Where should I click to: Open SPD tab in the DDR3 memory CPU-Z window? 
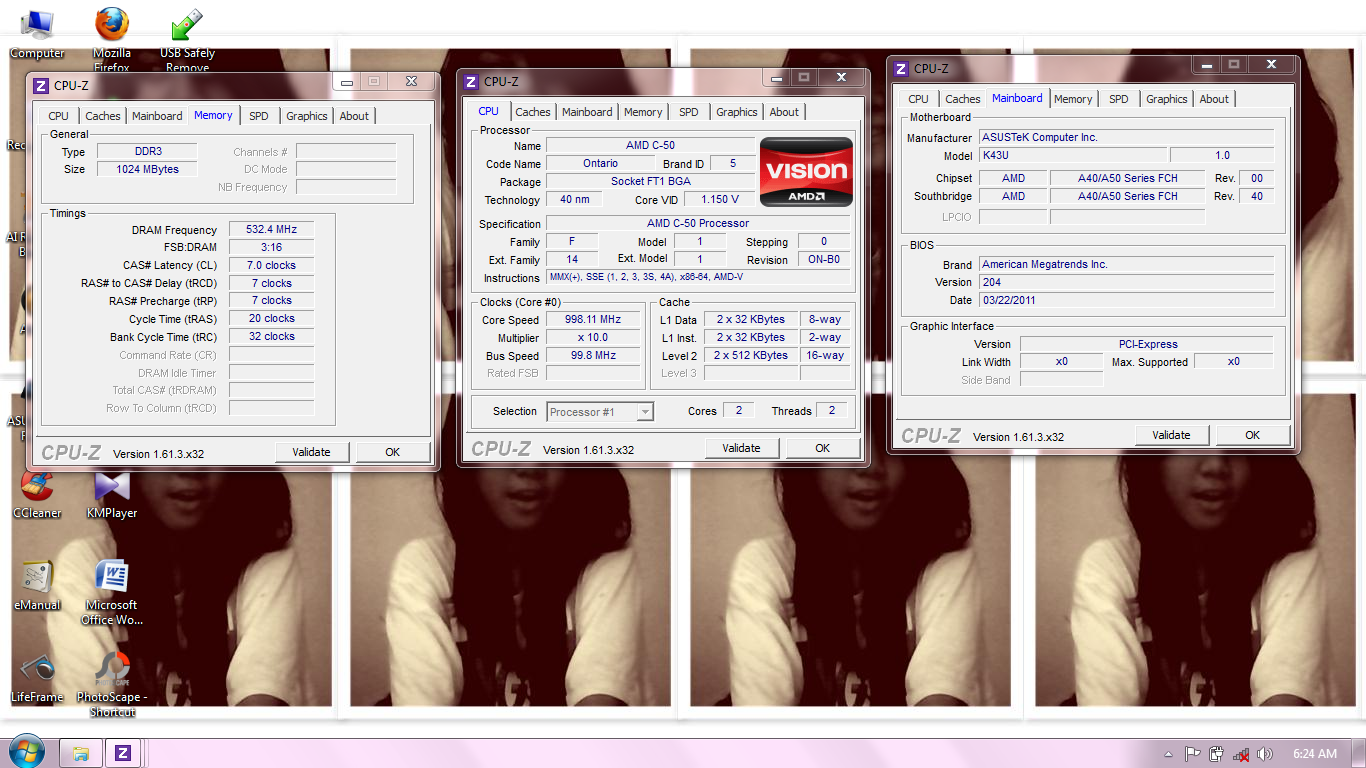(x=259, y=116)
